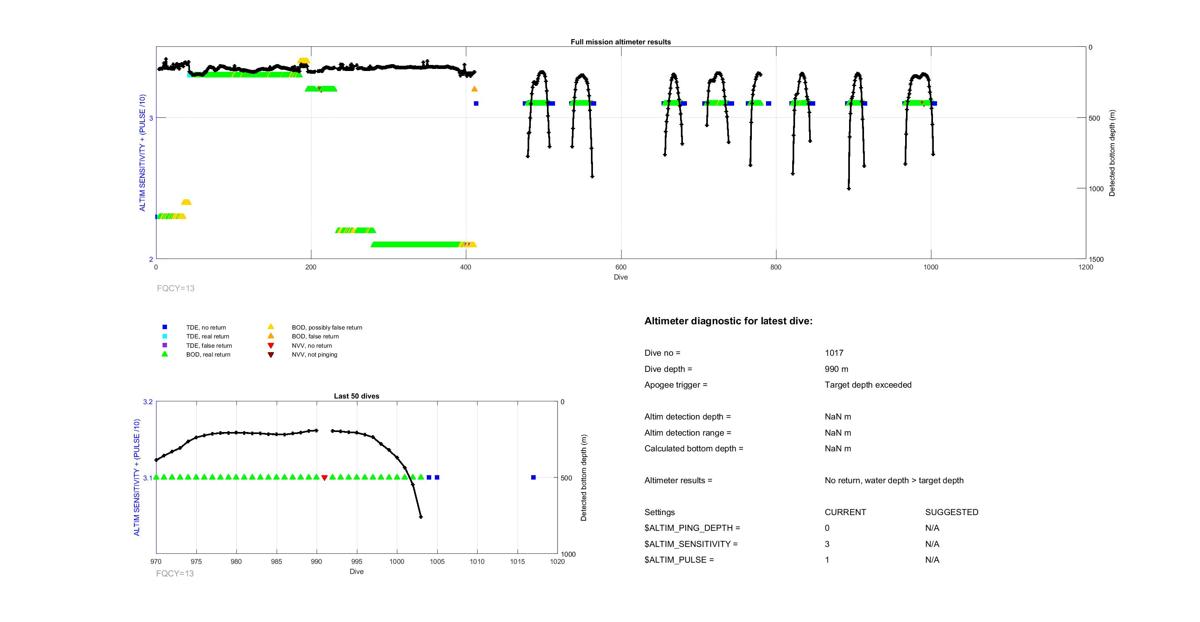Click the '$ALTIM_PING_DEPTH =' setting label

click(x=693, y=528)
